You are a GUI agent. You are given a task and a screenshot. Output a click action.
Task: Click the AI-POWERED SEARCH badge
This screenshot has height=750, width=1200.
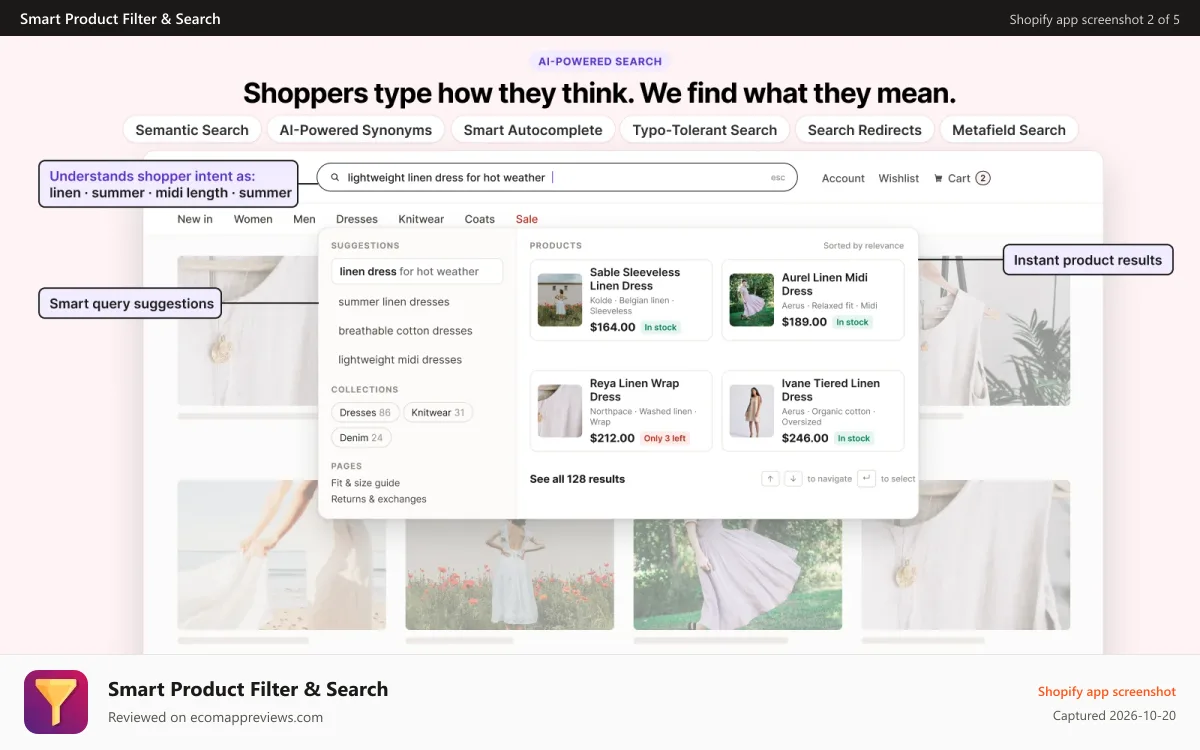tap(600, 61)
